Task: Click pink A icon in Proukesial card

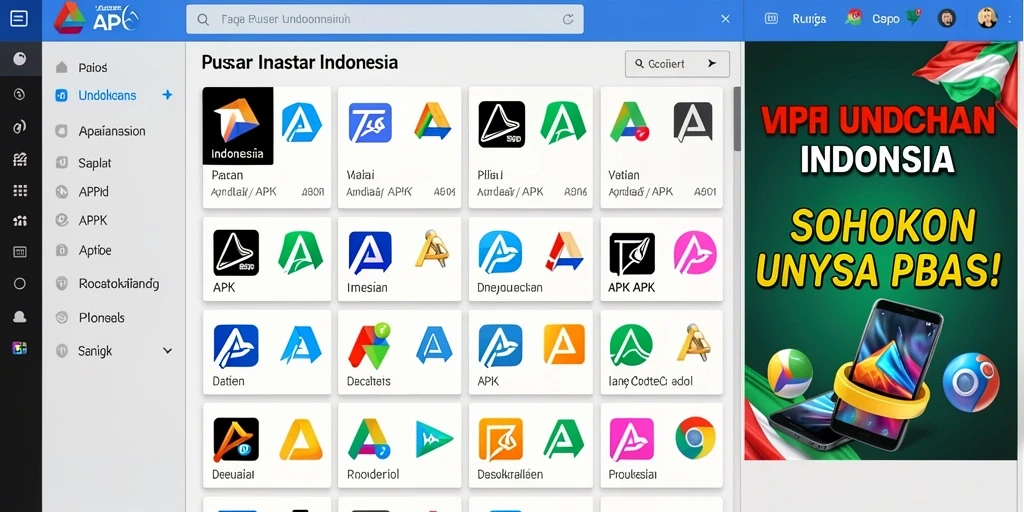Action: tap(632, 440)
